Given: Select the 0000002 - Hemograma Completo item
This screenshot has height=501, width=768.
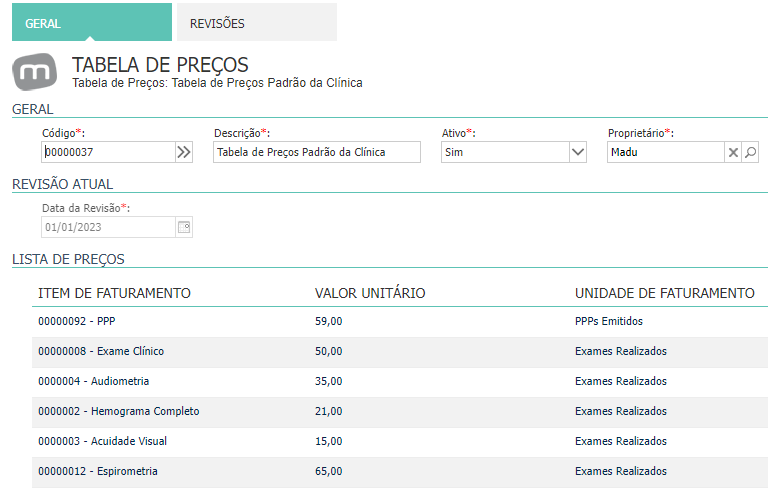Looking at the screenshot, I should pos(119,411).
